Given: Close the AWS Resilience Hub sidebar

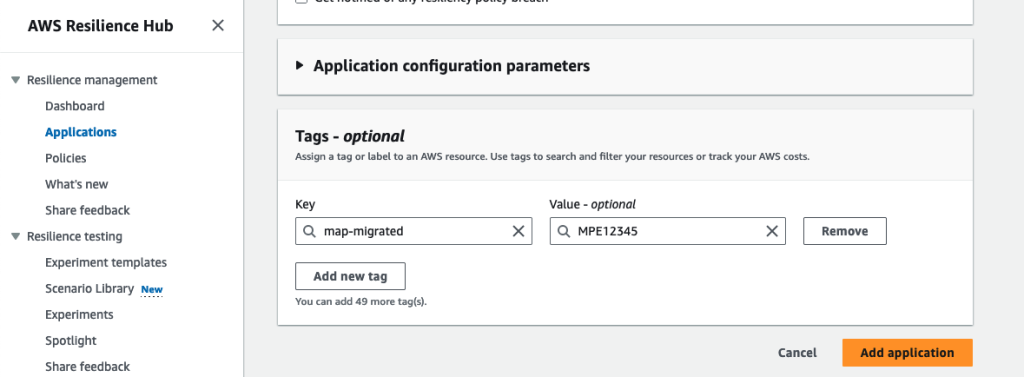Looking at the screenshot, I should [x=218, y=25].
